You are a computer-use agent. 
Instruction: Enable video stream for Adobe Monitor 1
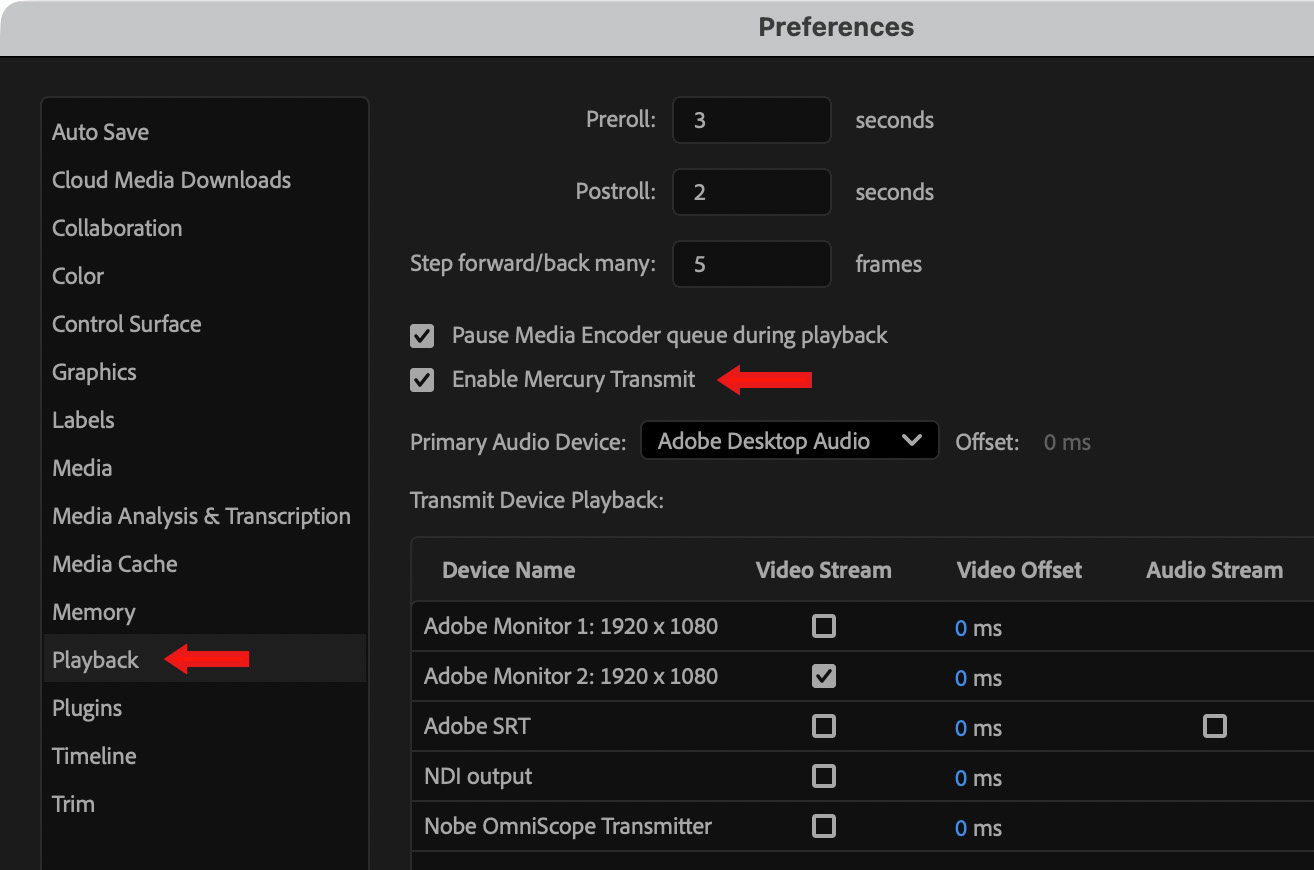coord(823,627)
